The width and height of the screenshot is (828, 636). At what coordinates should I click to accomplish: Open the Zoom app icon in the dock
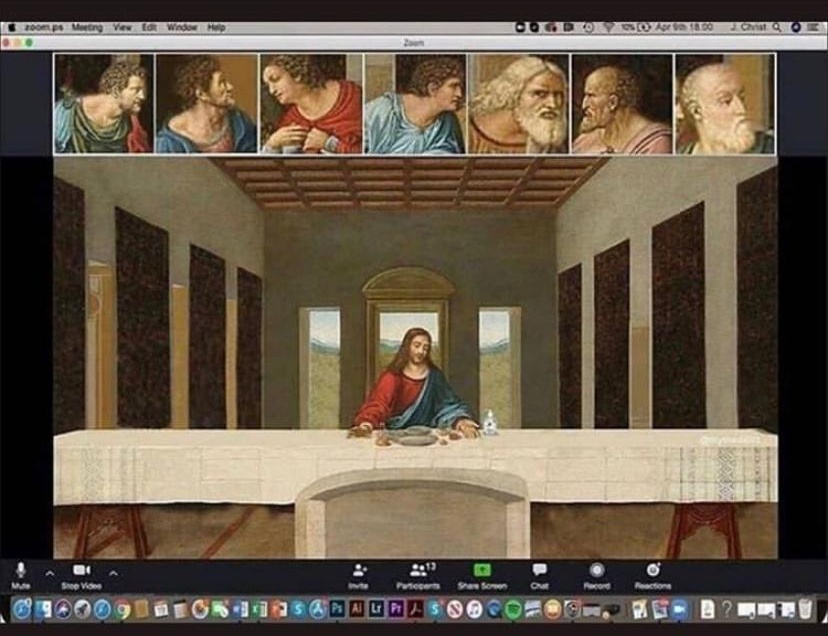[680, 610]
